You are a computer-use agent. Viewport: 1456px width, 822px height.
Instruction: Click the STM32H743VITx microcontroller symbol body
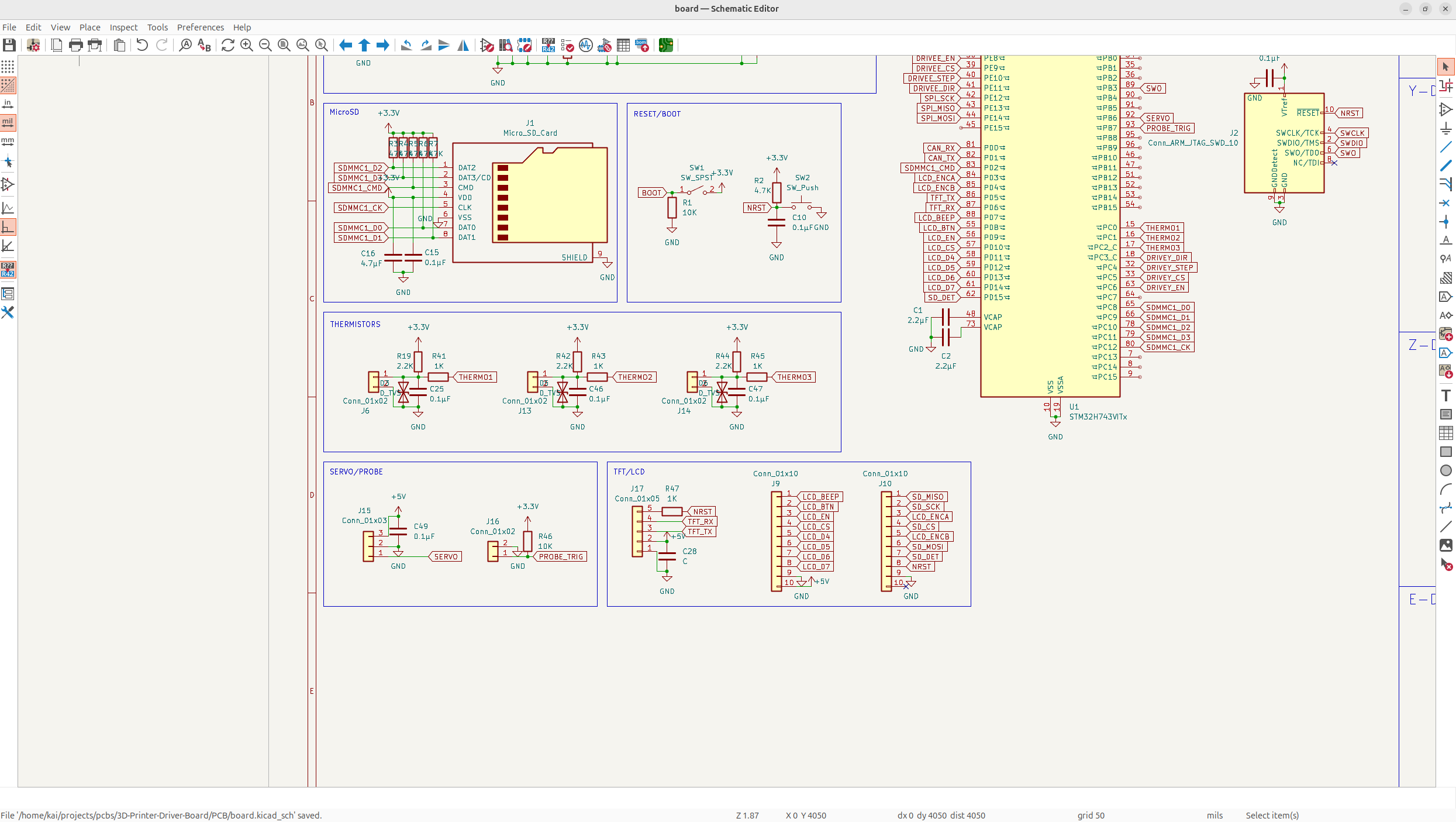pyautogui.click(x=1050, y=234)
